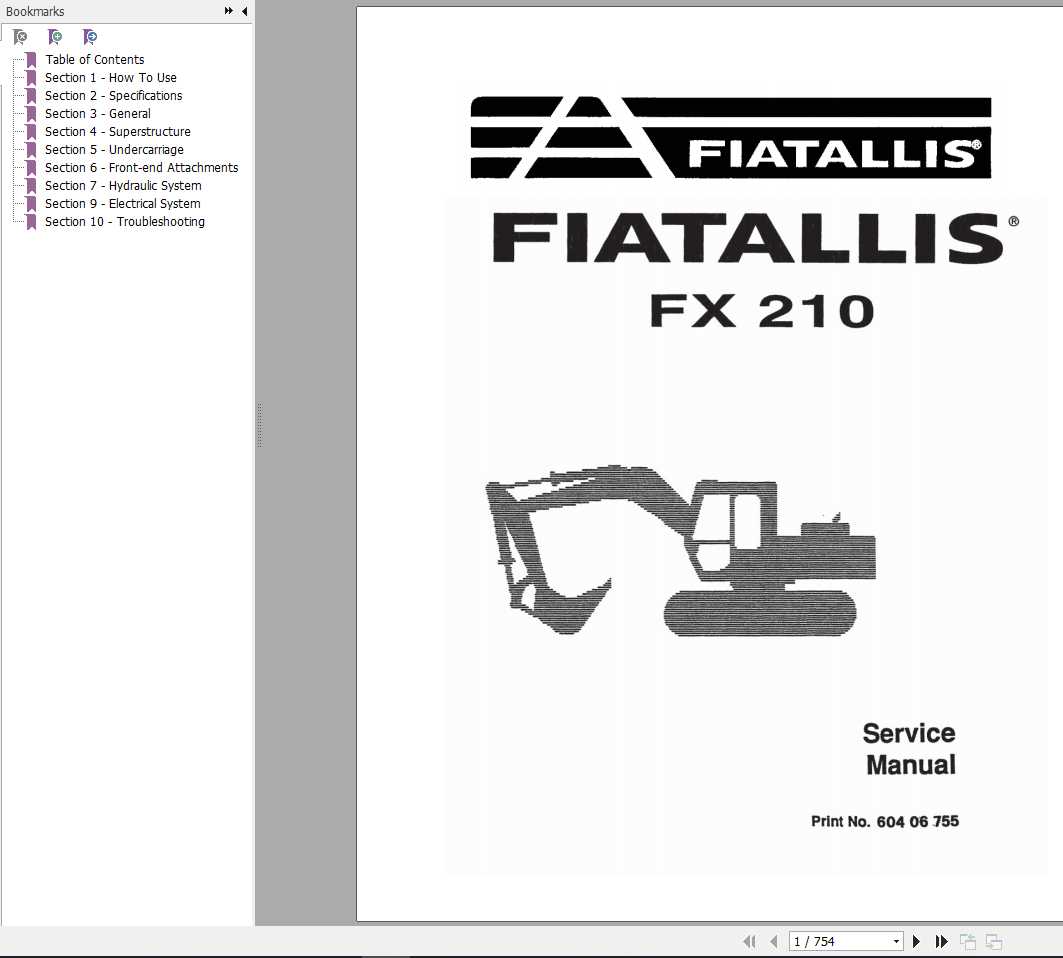The width and height of the screenshot is (1063, 958).
Task: Open the Bookmarks panel options menu
Action: coord(229,11)
